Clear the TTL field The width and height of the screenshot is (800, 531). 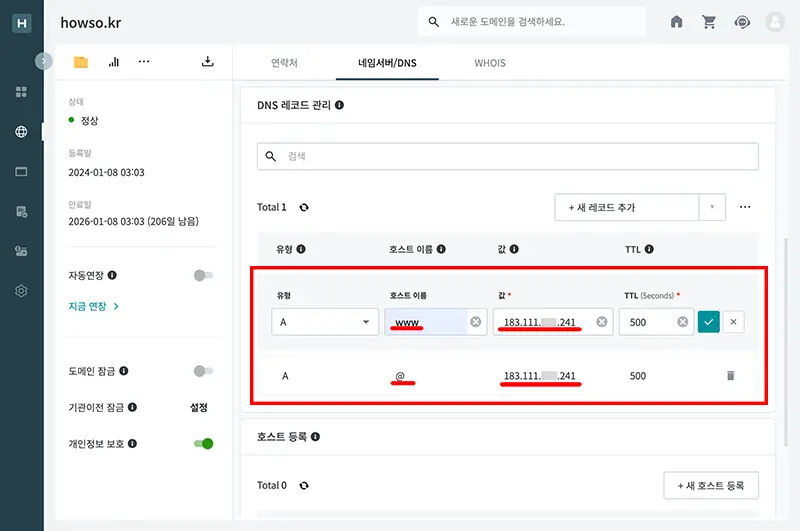[683, 322]
